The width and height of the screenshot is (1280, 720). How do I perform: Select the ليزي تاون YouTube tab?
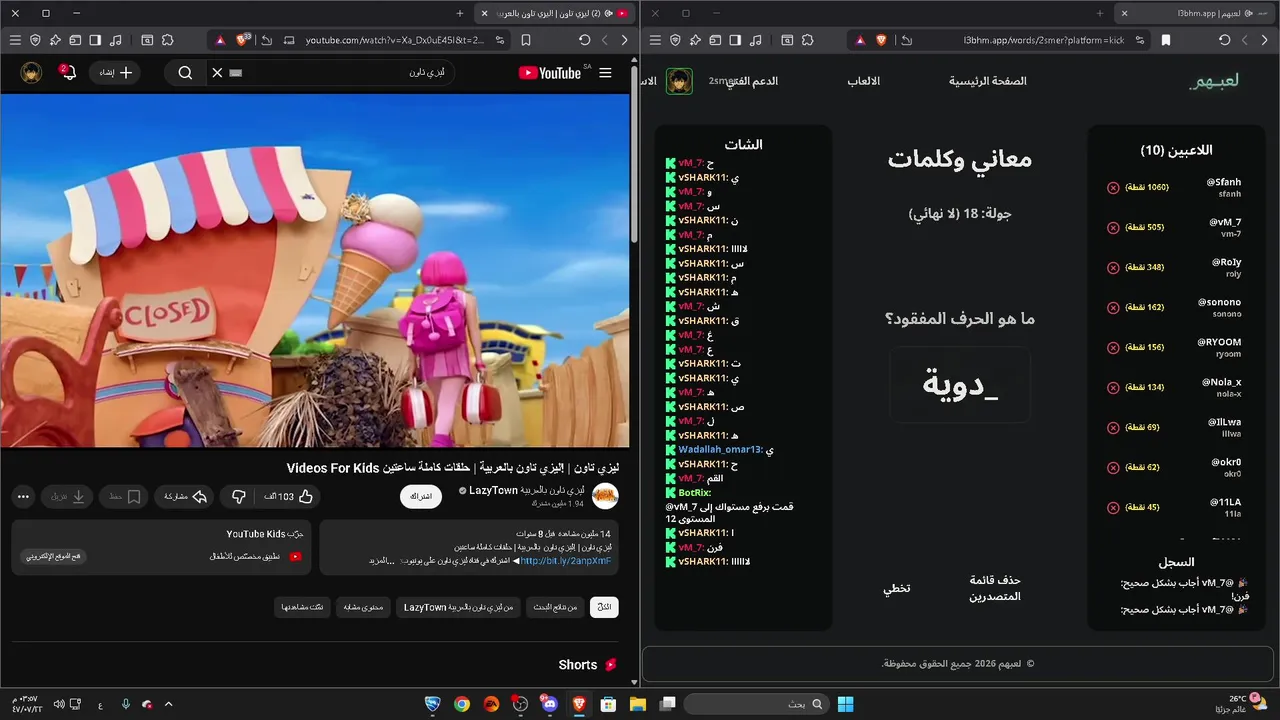(553, 13)
